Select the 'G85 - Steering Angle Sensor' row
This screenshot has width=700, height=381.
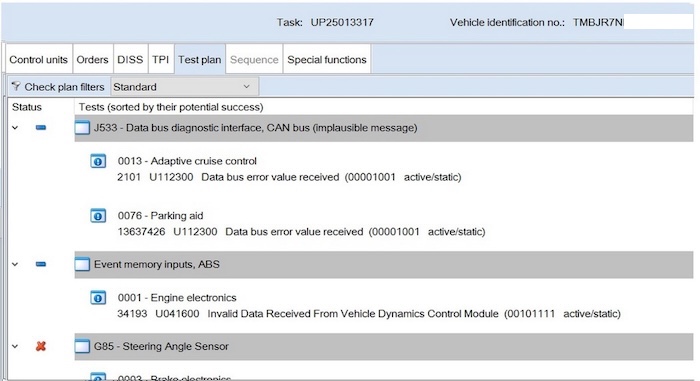[x=384, y=346]
